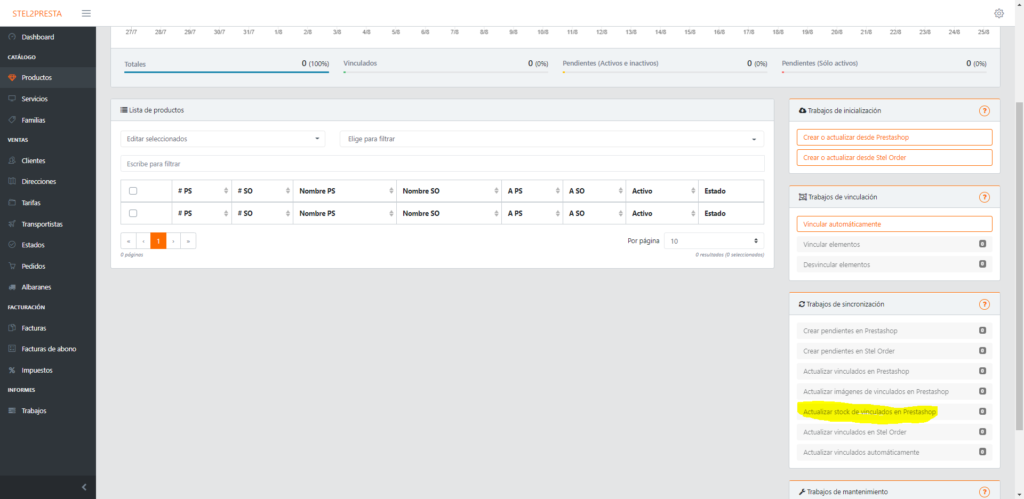Click the badge icon beside Vincular elementos
1024x499 pixels.
(x=982, y=244)
